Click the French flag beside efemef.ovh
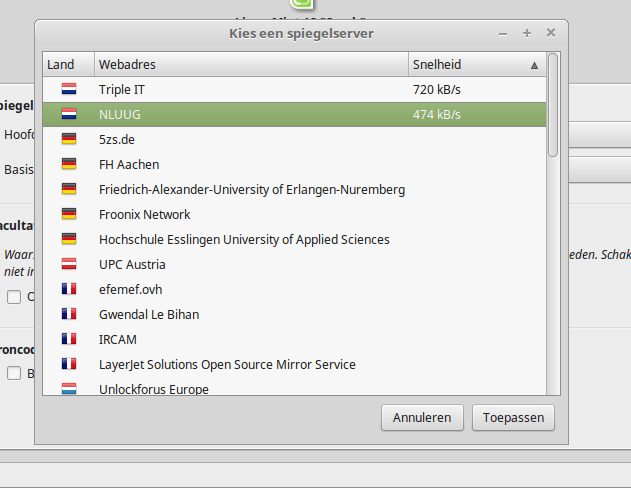This screenshot has width=631, height=488. click(69, 289)
